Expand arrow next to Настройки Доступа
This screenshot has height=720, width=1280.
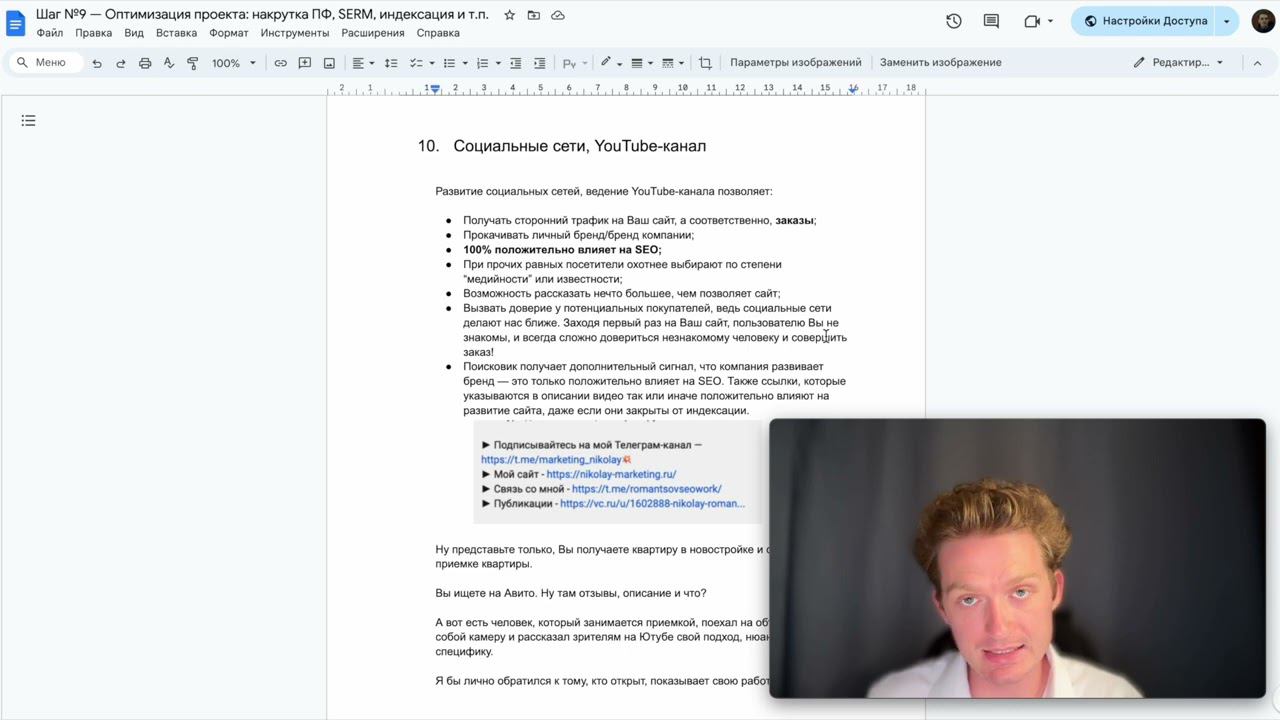coord(1227,21)
